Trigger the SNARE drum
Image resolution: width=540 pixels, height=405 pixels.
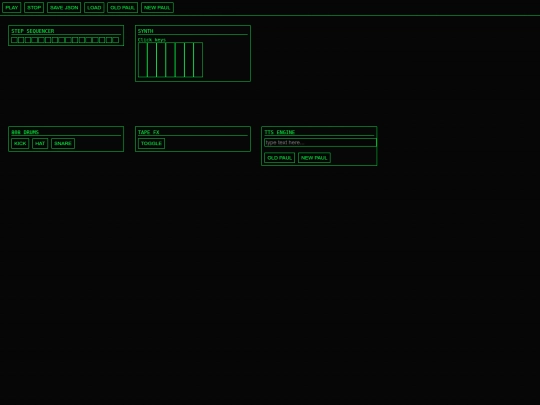63,143
